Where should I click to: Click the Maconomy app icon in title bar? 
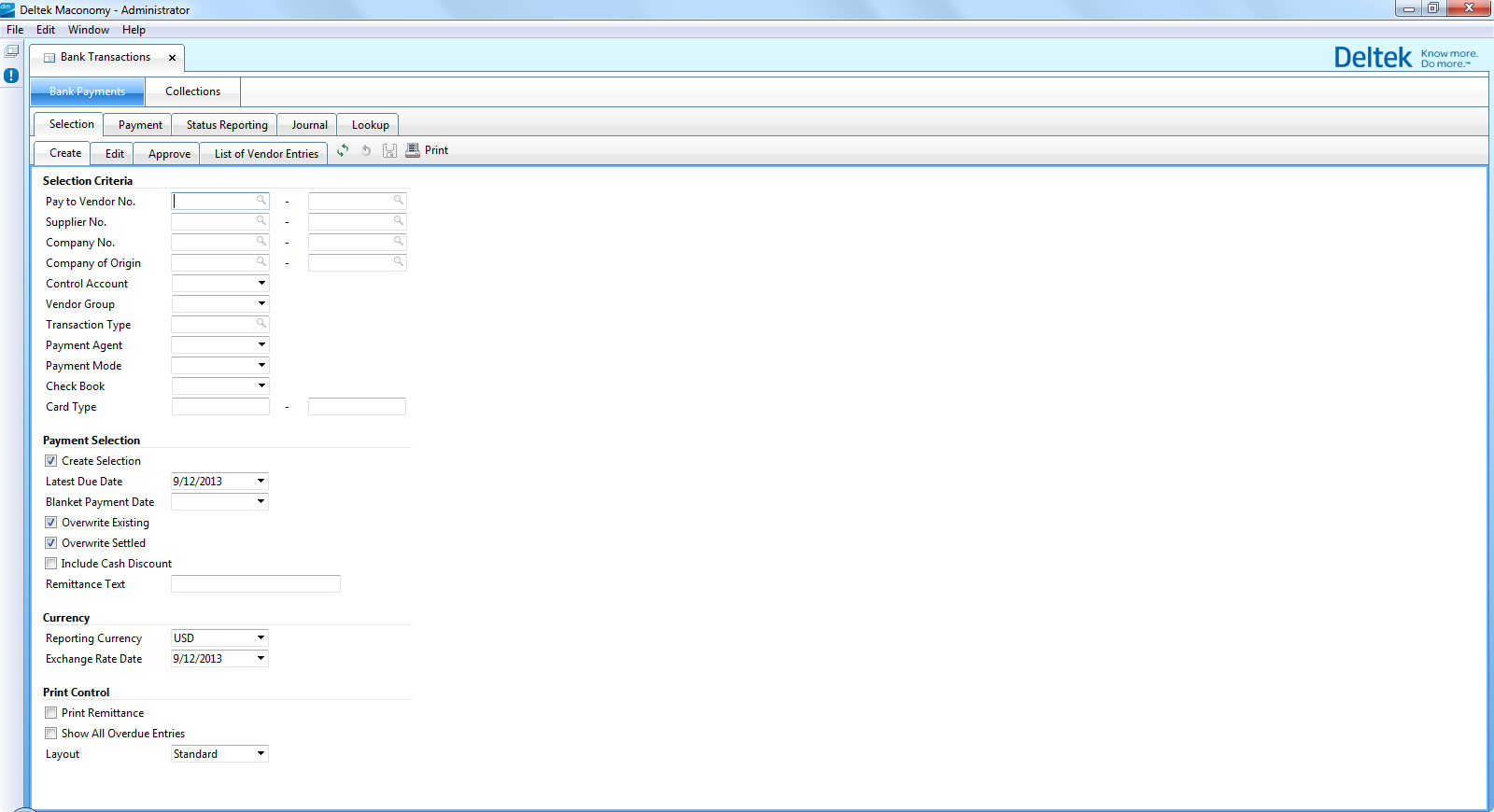click(7, 9)
